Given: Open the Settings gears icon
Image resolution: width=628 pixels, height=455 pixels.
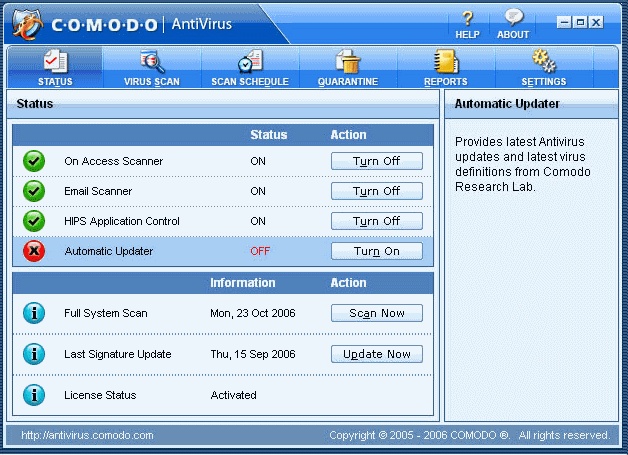Looking at the screenshot, I should [543, 61].
